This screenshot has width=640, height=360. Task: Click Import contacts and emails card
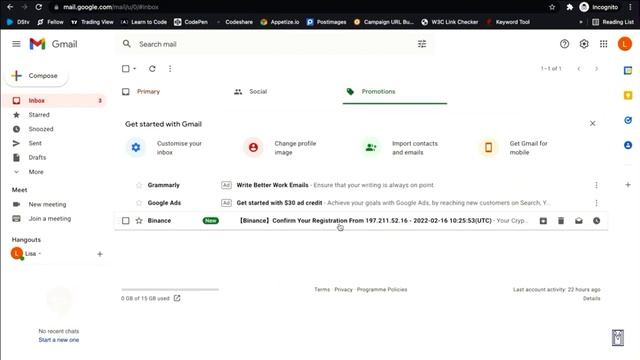[400, 148]
